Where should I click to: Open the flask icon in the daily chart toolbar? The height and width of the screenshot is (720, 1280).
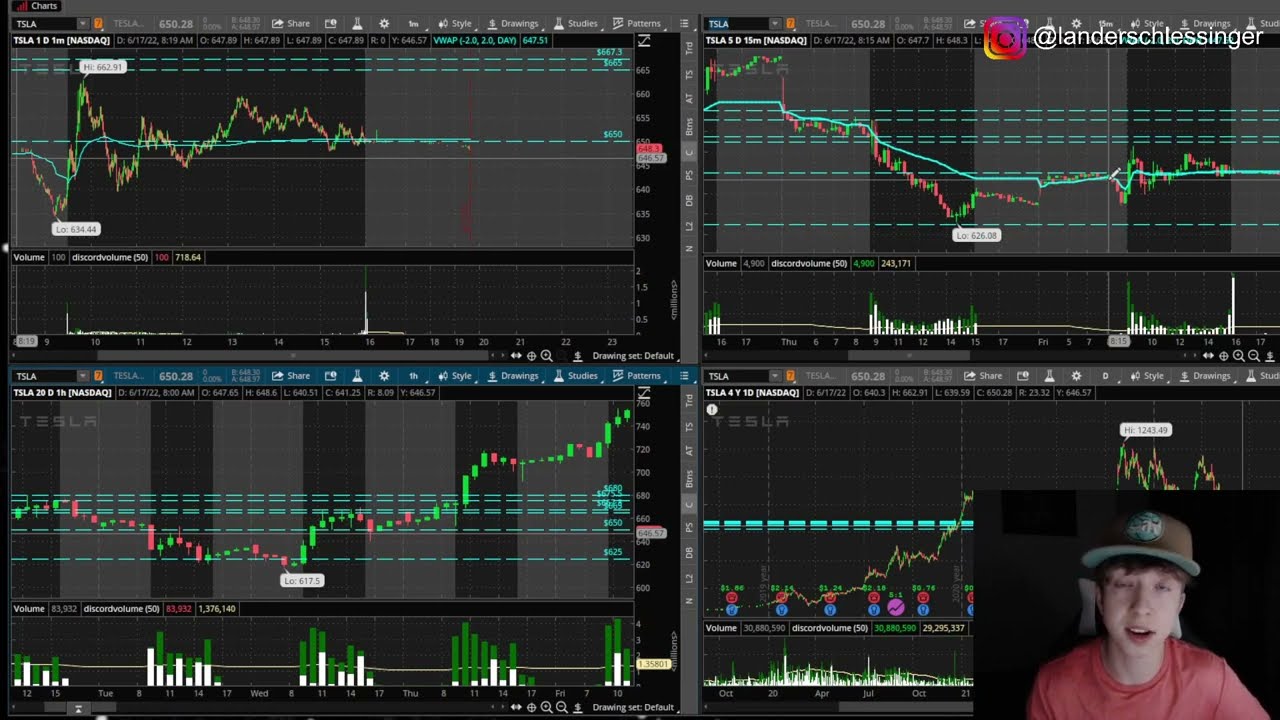click(x=1048, y=376)
